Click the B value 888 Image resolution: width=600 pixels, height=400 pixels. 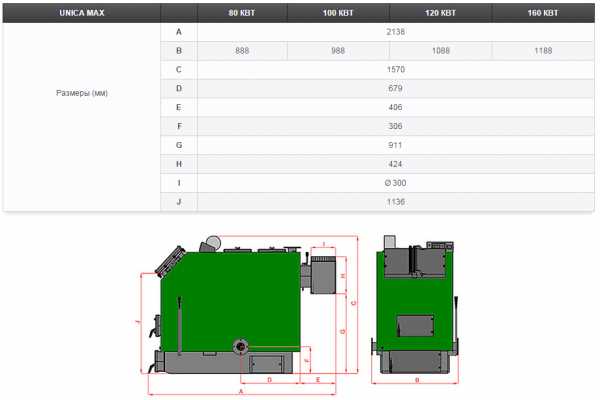(242, 51)
